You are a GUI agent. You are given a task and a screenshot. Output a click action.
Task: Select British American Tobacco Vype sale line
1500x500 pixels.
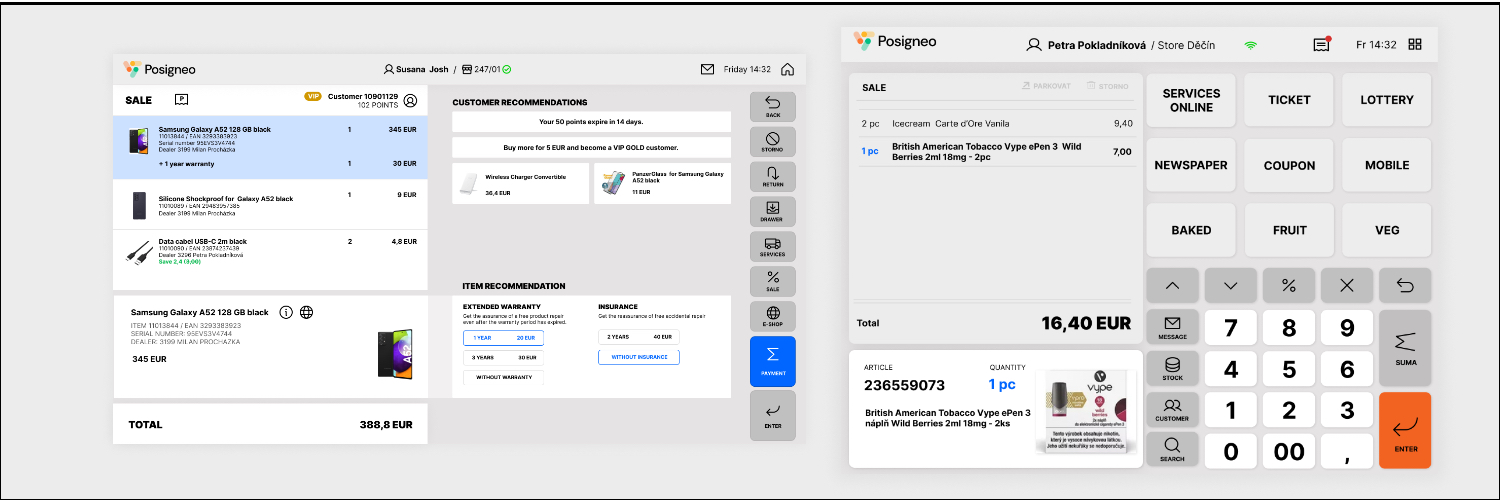(x=997, y=151)
